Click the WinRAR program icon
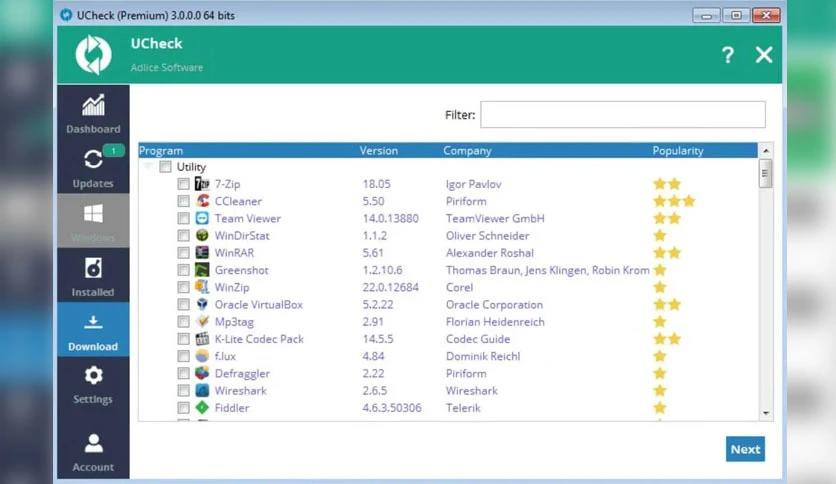836x484 pixels. 202,253
